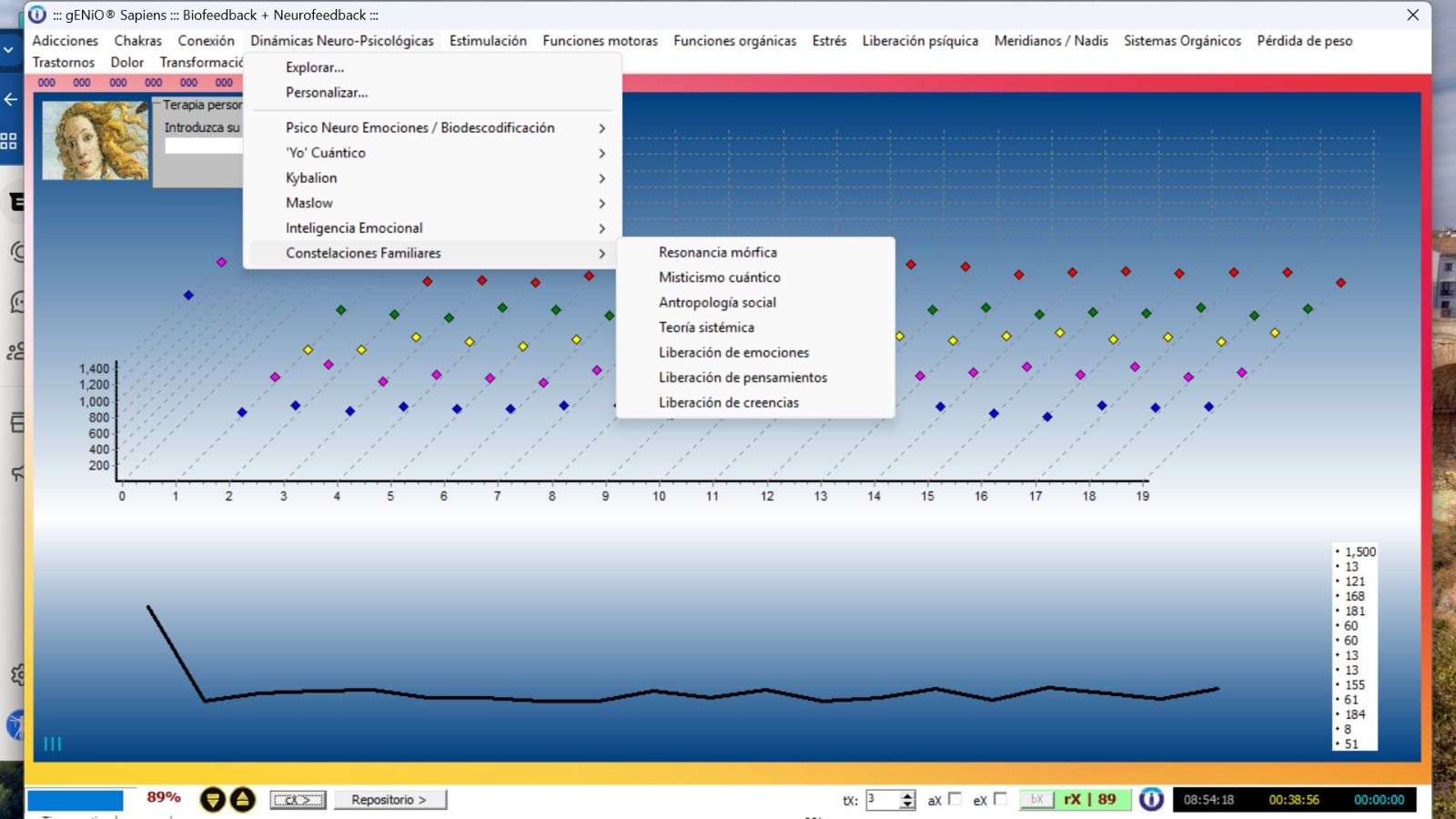
Task: Click the people icon in left sidebar
Action: click(15, 351)
